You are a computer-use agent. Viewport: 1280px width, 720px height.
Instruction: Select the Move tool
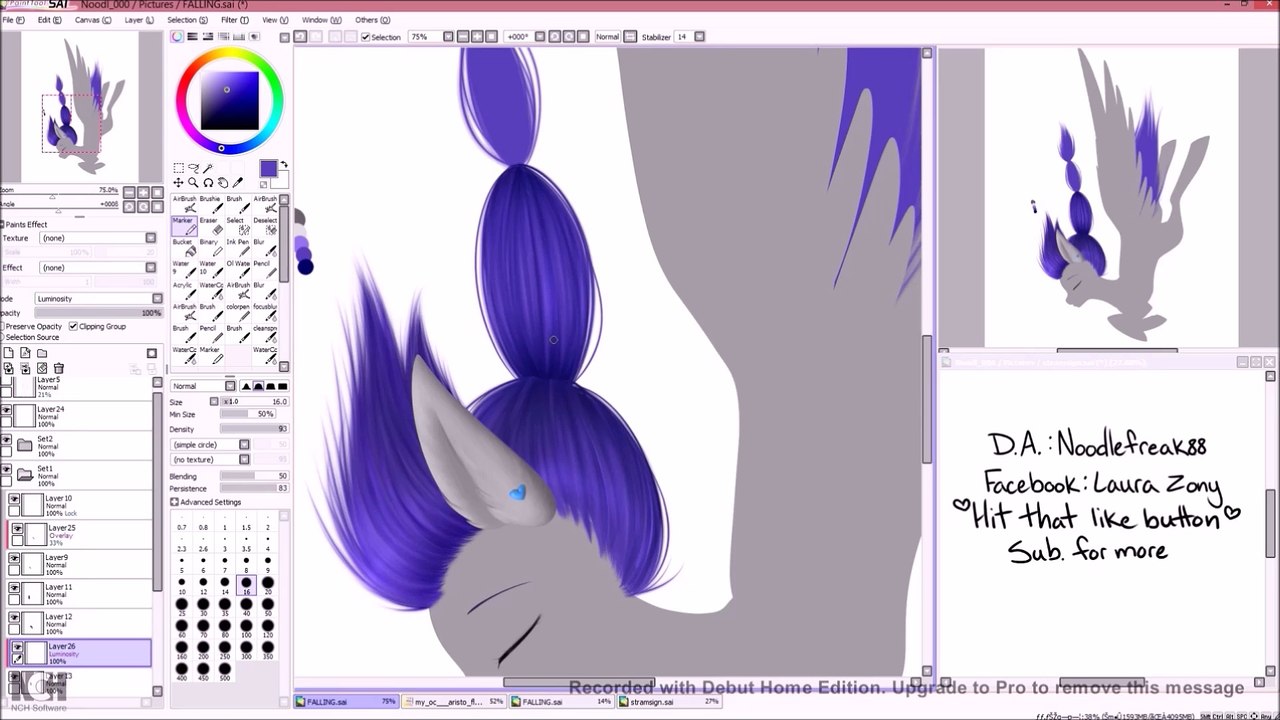coord(178,183)
